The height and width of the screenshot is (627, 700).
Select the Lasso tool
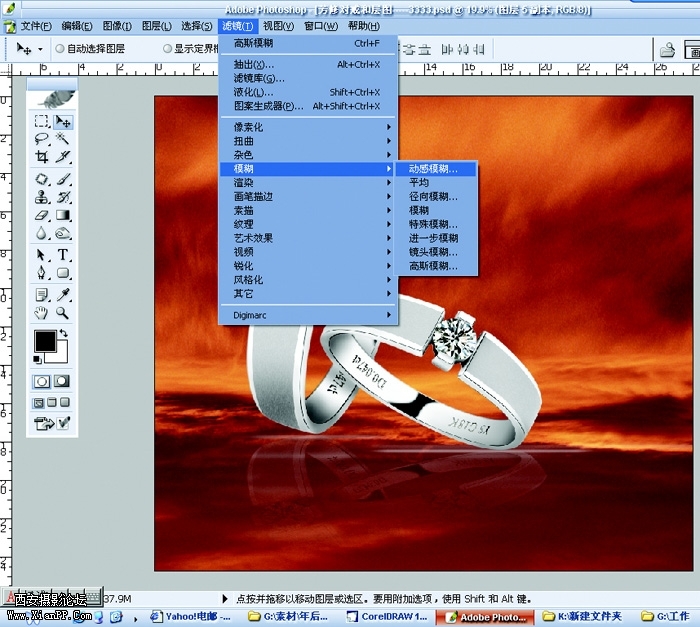(42, 139)
